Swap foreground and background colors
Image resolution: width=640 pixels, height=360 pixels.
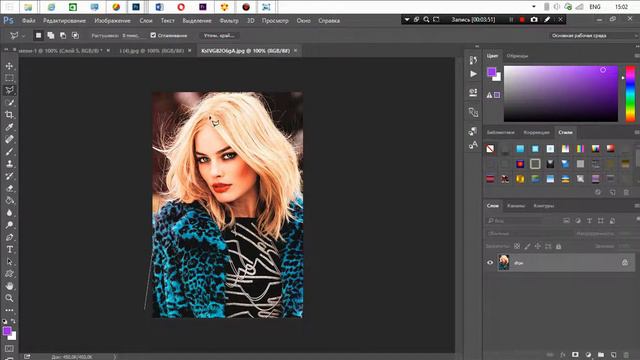click(13, 321)
